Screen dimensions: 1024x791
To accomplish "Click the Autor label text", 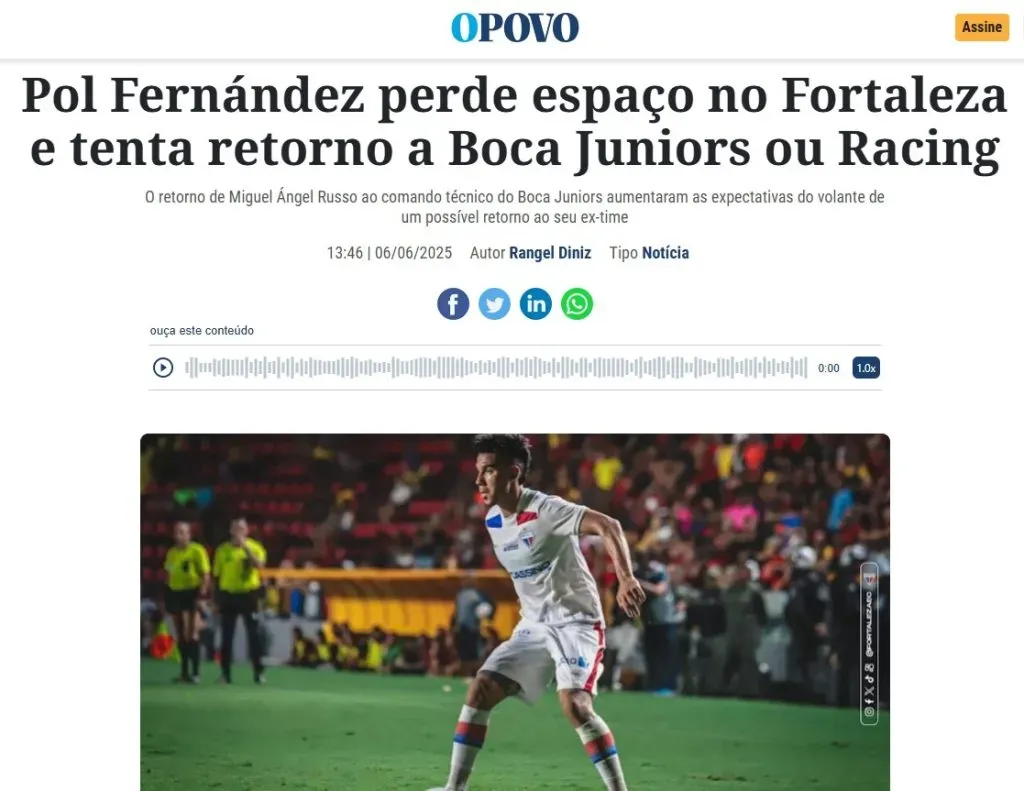I will pyautogui.click(x=487, y=253).
